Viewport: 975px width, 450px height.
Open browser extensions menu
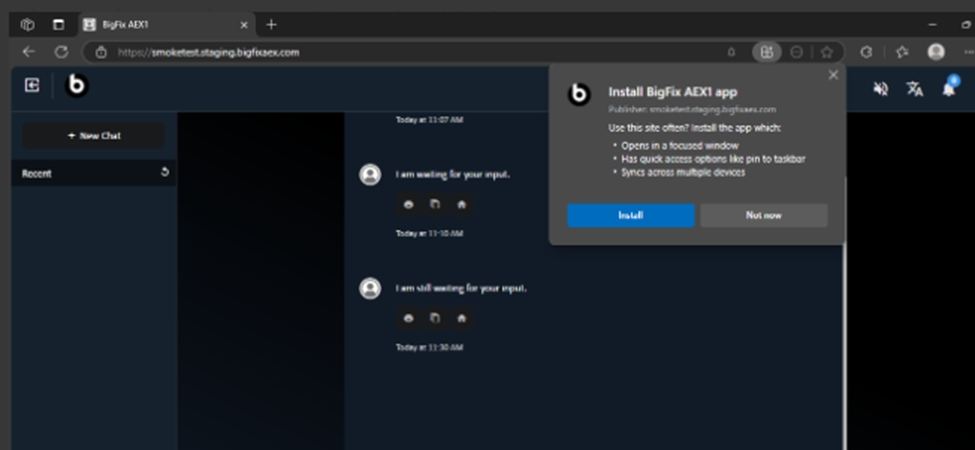pos(866,52)
